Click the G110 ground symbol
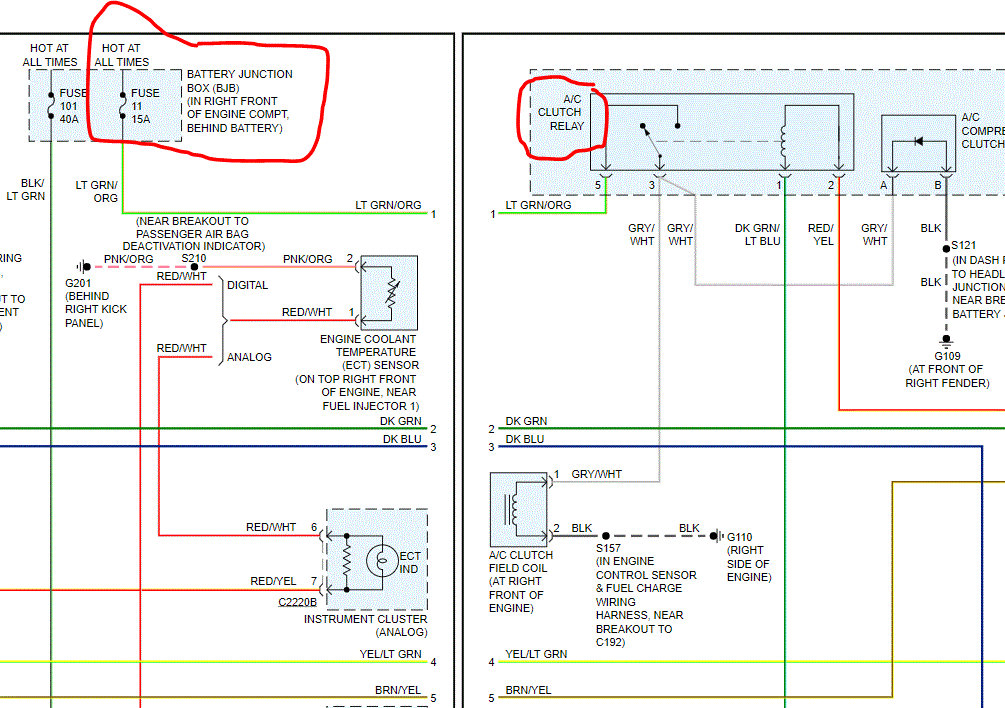This screenshot has height=708, width=1005. pyautogui.click(x=717, y=536)
